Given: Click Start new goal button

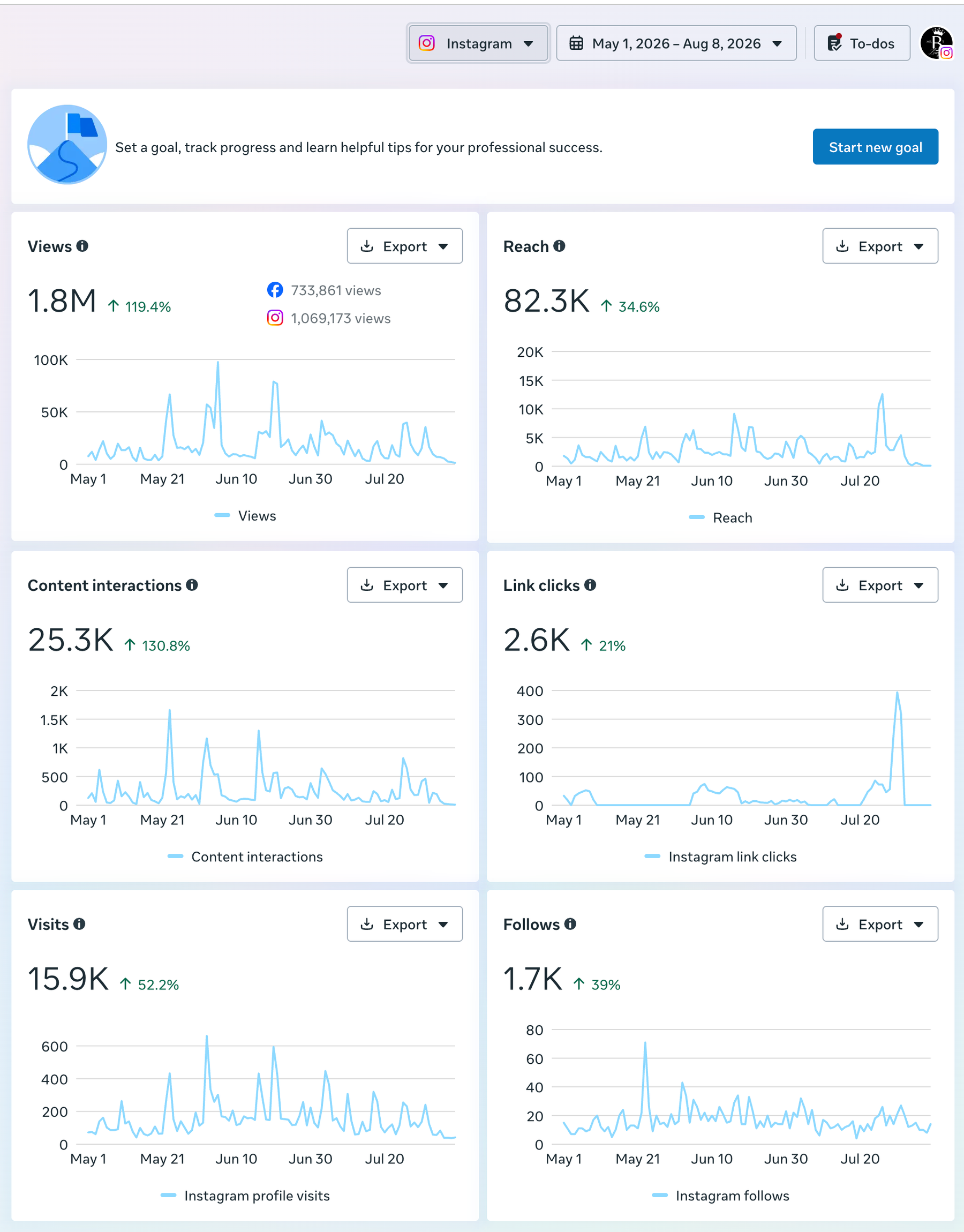Looking at the screenshot, I should pyautogui.click(x=875, y=147).
